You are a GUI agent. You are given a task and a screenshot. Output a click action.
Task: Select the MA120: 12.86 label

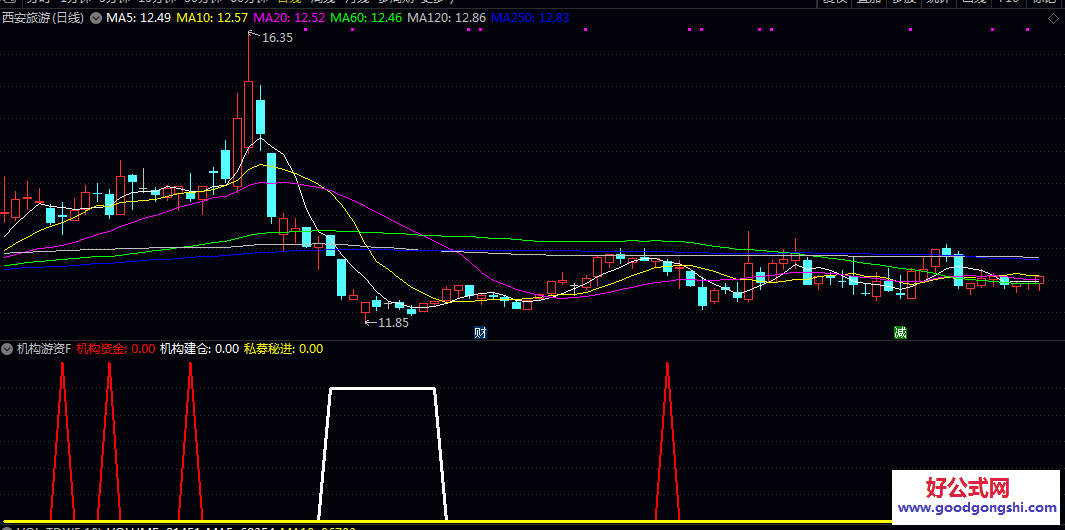coord(447,18)
